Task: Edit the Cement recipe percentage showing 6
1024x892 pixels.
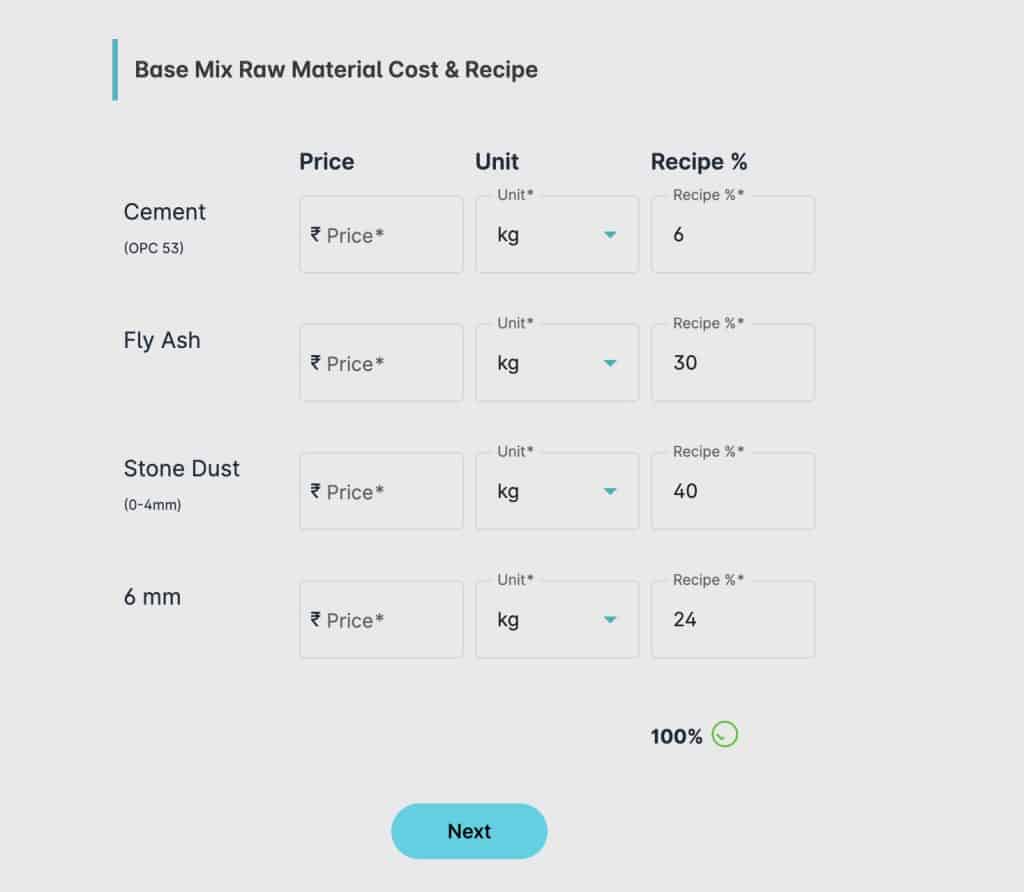Action: point(733,234)
